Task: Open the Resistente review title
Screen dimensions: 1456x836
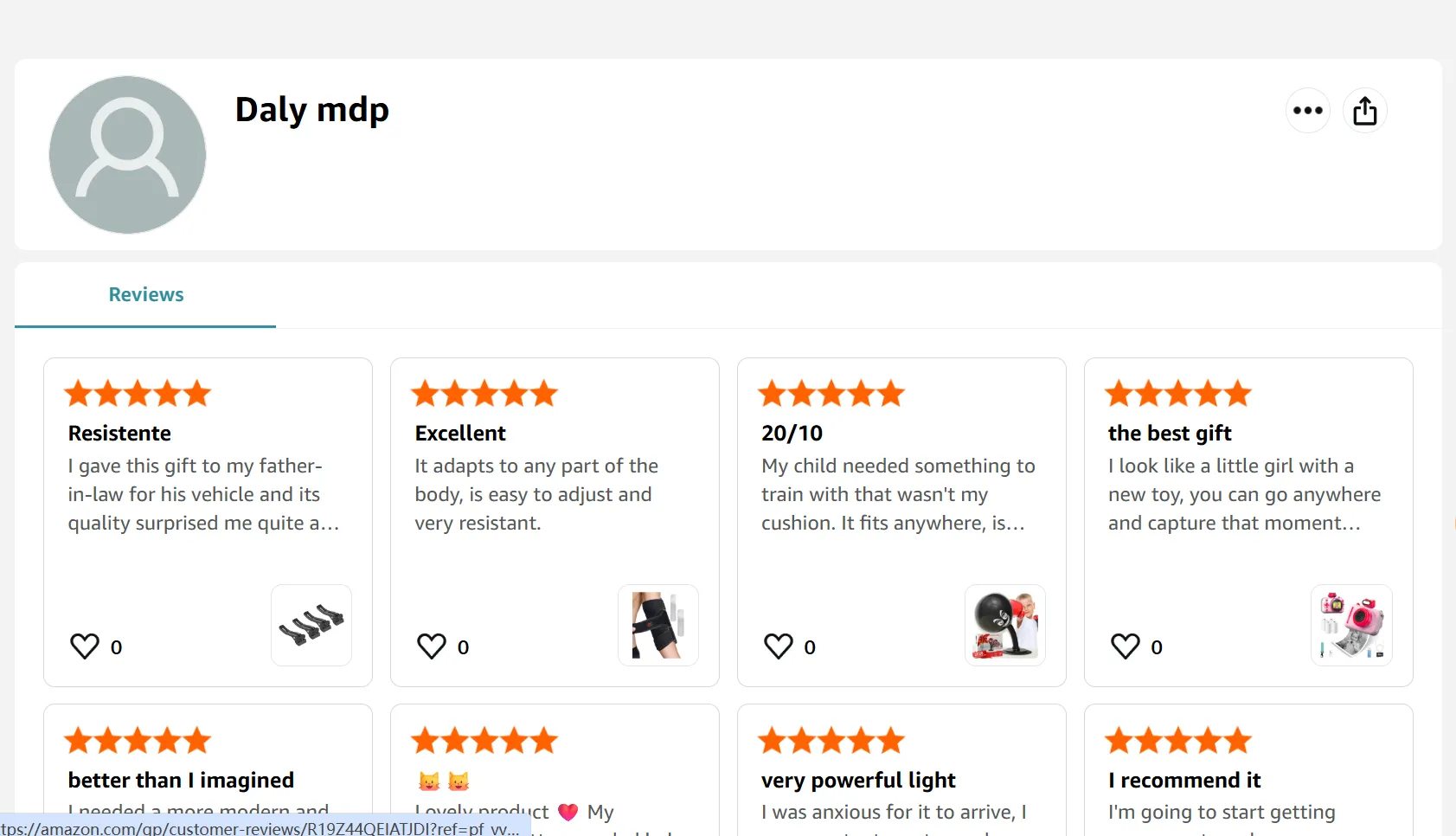Action: coord(119,434)
